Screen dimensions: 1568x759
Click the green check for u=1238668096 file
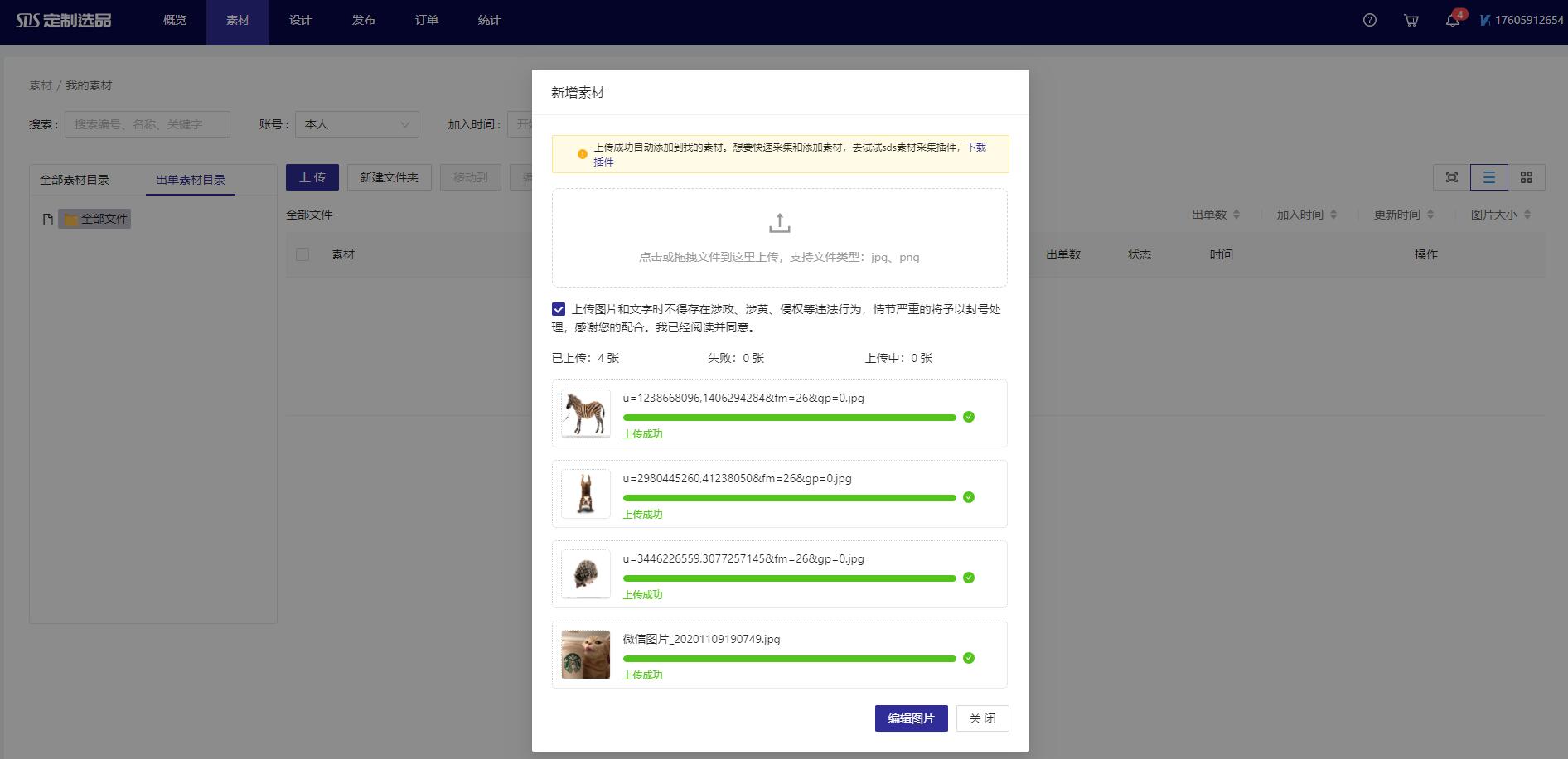click(x=969, y=417)
